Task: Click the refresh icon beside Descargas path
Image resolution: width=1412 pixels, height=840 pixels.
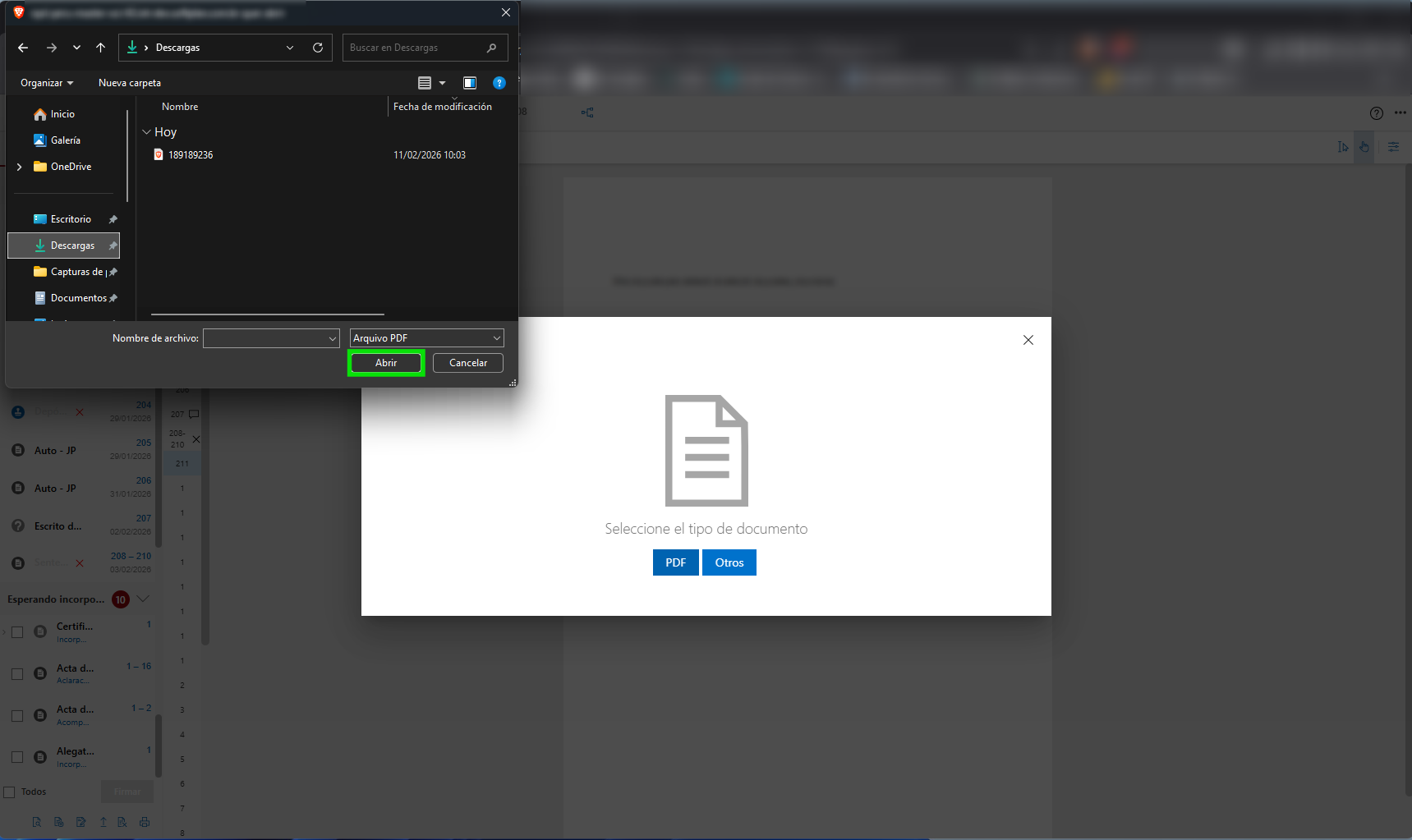Action: tap(318, 48)
